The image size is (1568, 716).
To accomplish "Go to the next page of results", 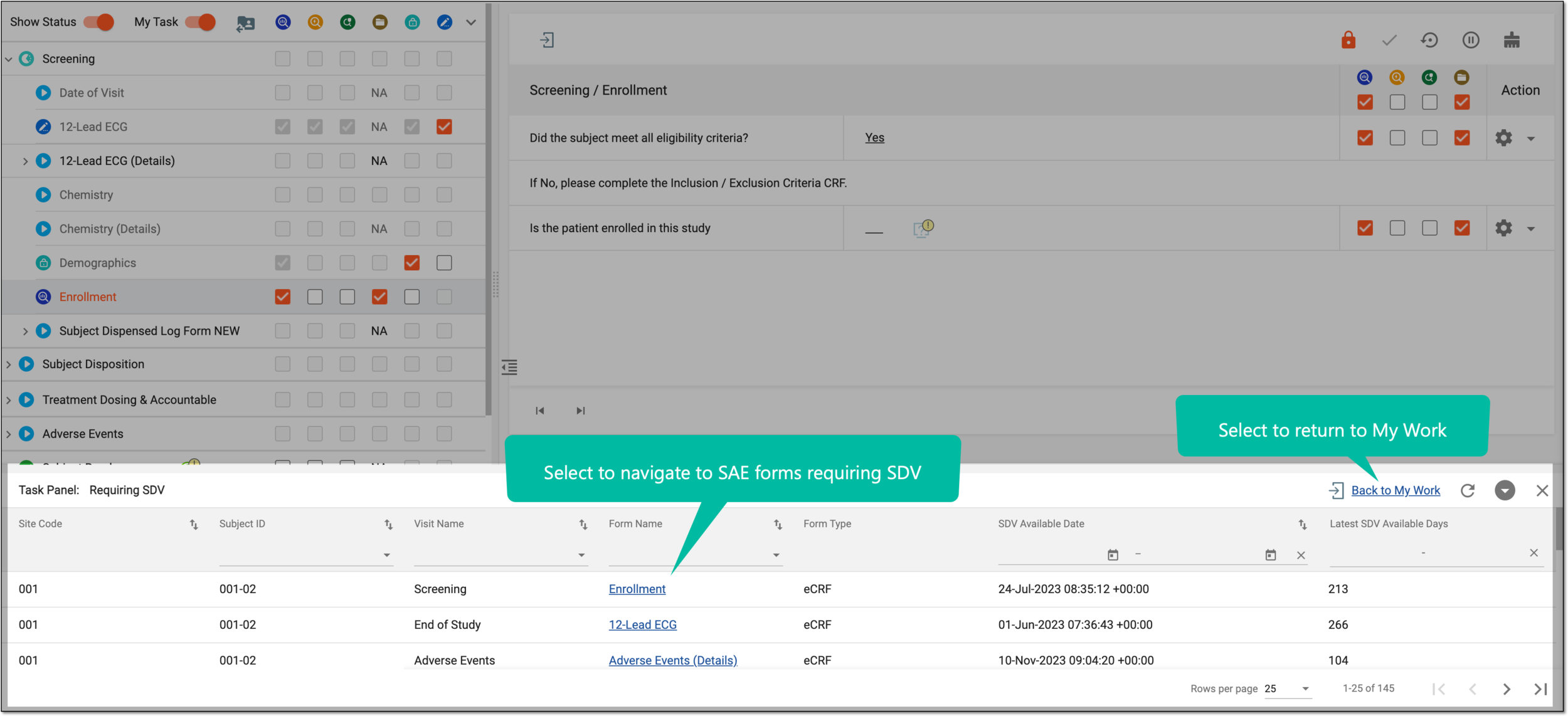I will [x=1507, y=689].
